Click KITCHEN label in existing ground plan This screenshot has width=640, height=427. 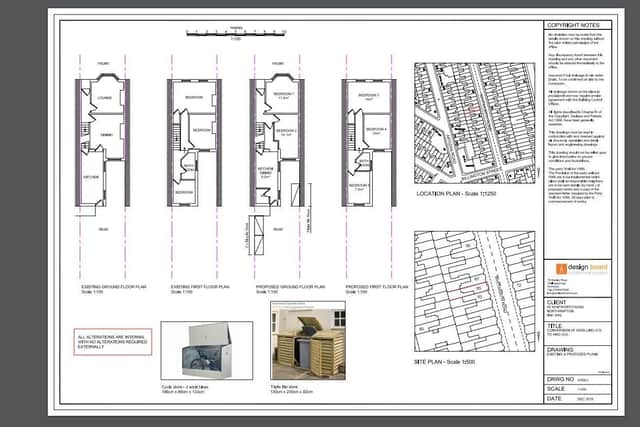91,177
